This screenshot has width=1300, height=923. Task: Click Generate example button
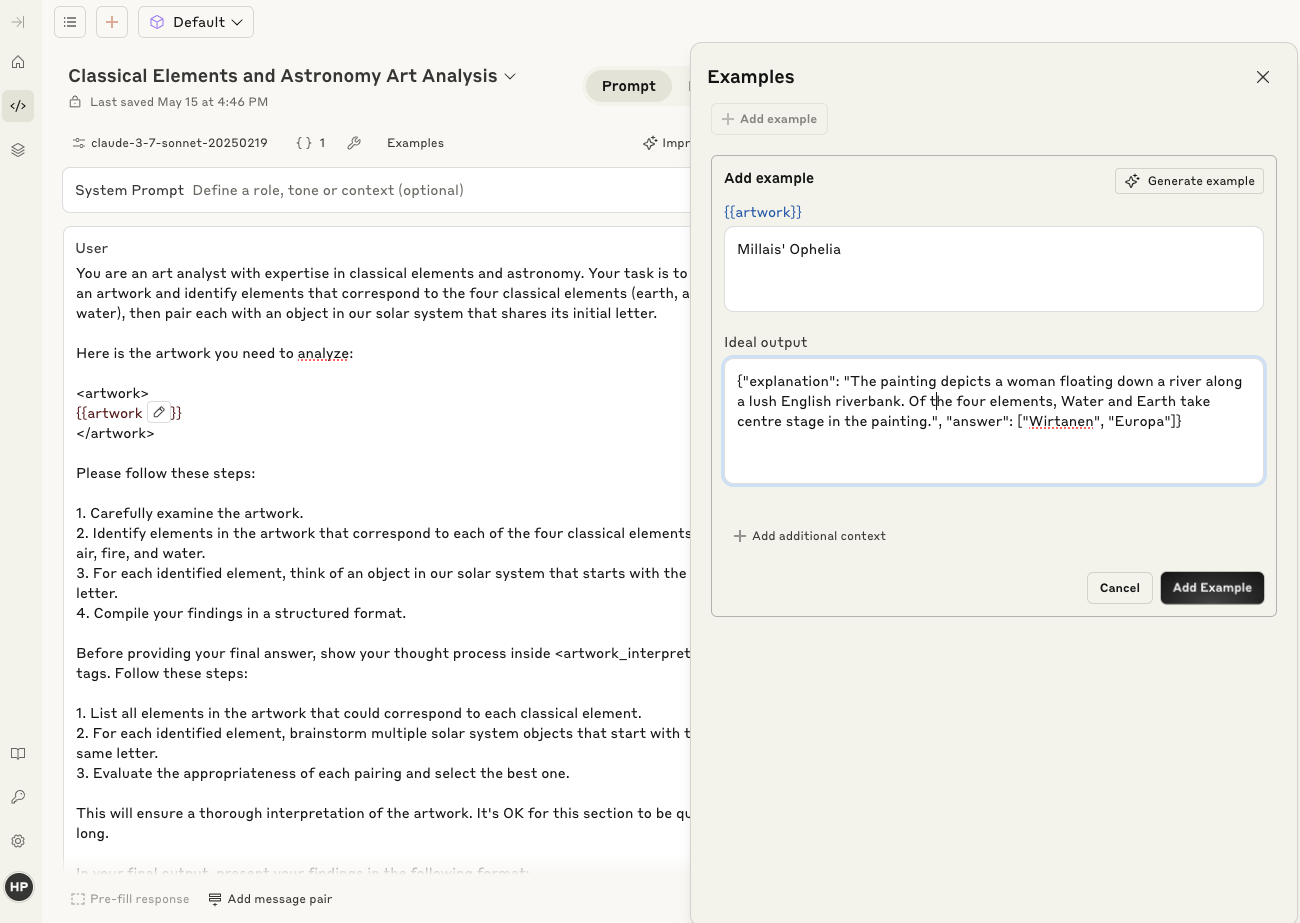coord(1190,181)
